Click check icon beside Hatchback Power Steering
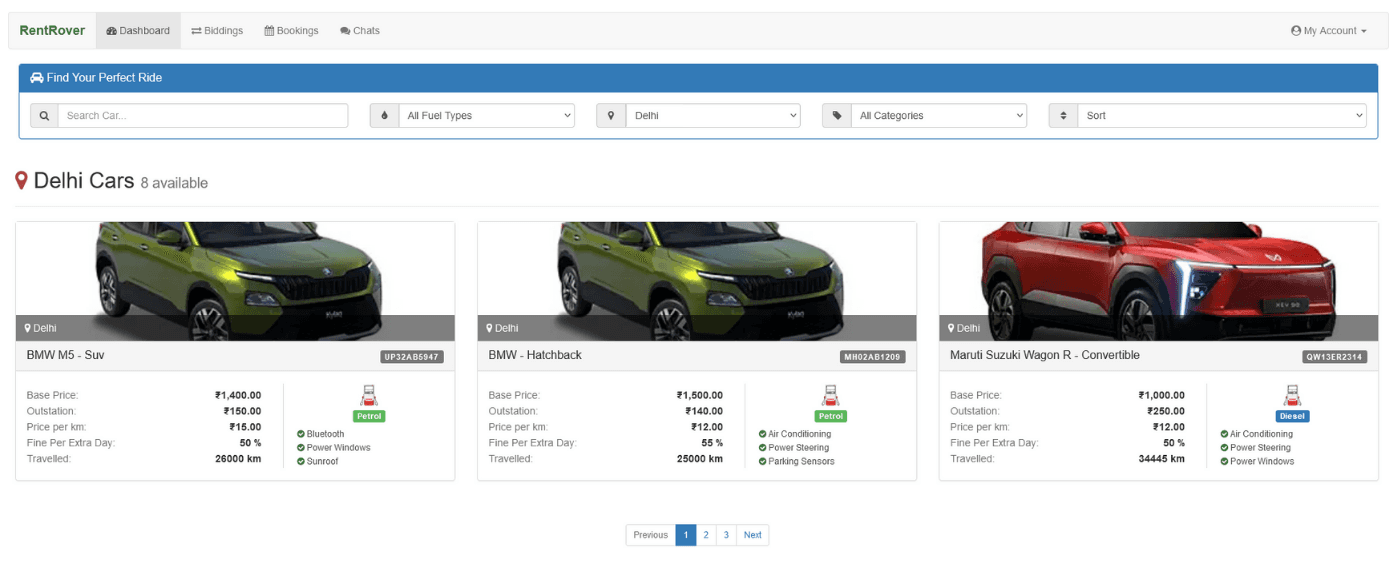 click(763, 448)
